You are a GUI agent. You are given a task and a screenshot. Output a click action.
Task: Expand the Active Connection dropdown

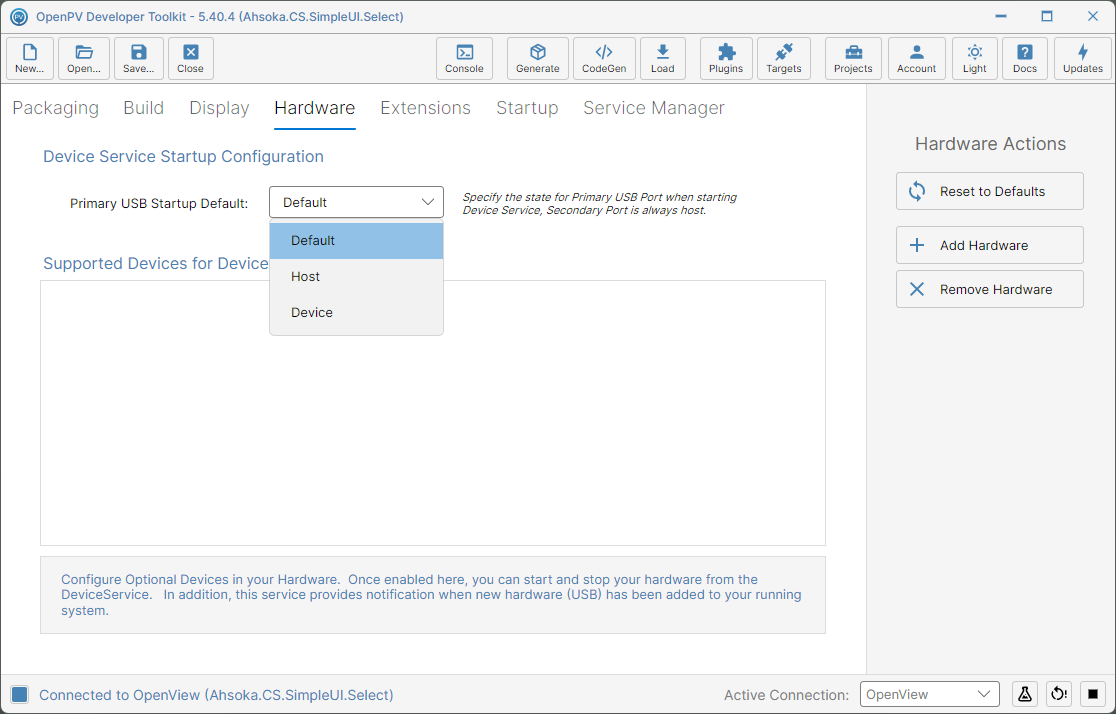(x=930, y=694)
